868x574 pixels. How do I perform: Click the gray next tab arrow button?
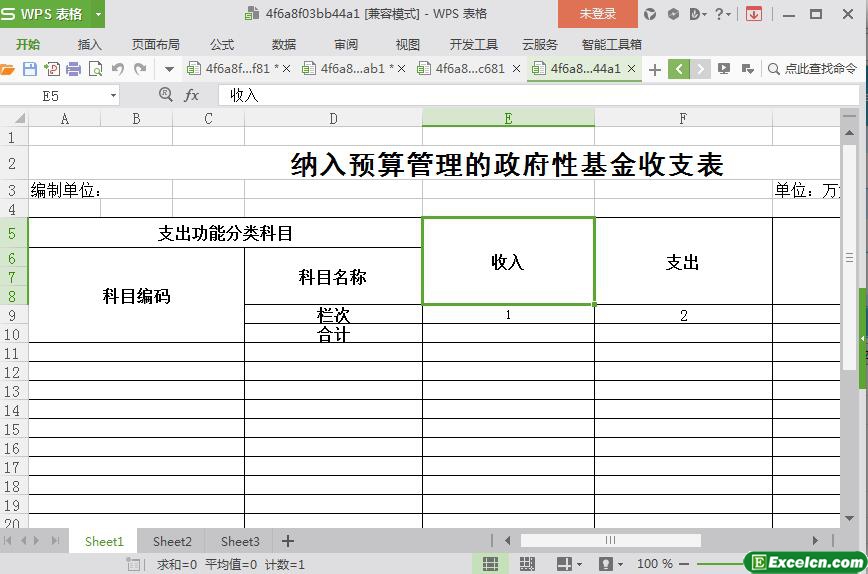click(700, 69)
